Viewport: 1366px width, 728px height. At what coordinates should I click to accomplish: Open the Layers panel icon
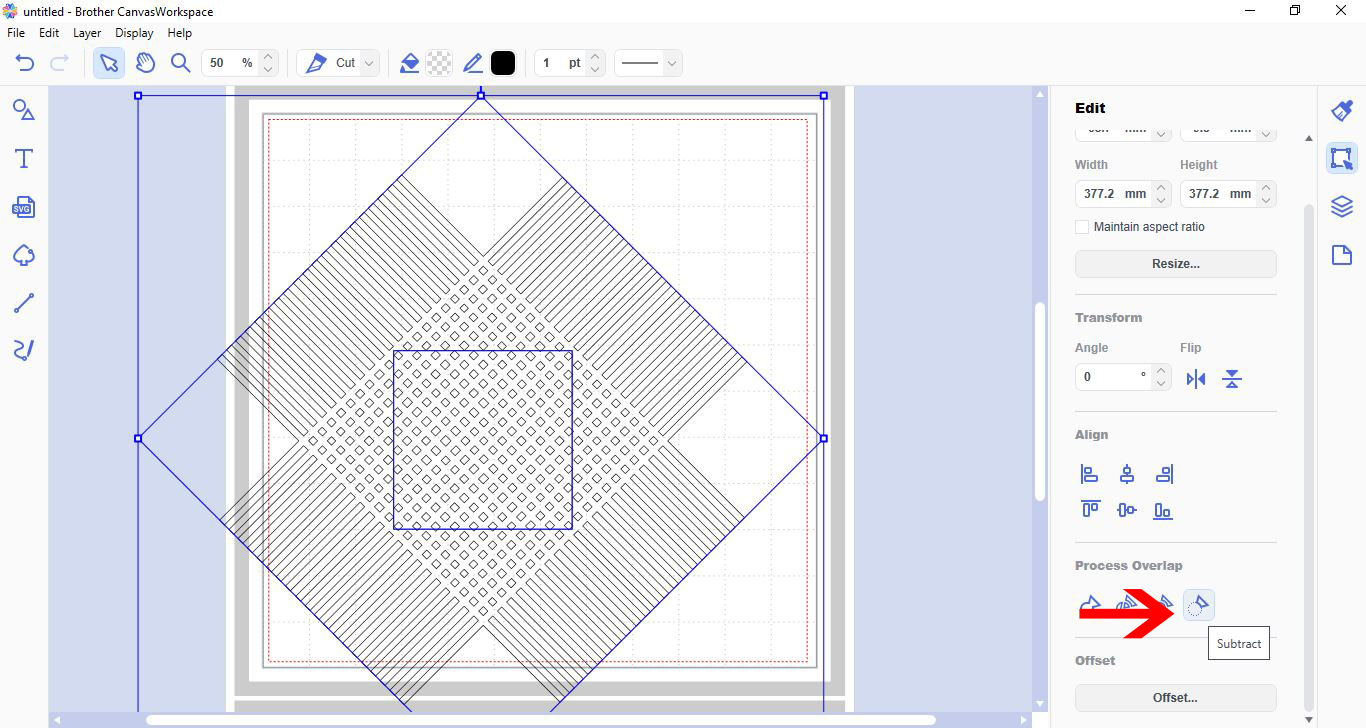click(x=1342, y=207)
